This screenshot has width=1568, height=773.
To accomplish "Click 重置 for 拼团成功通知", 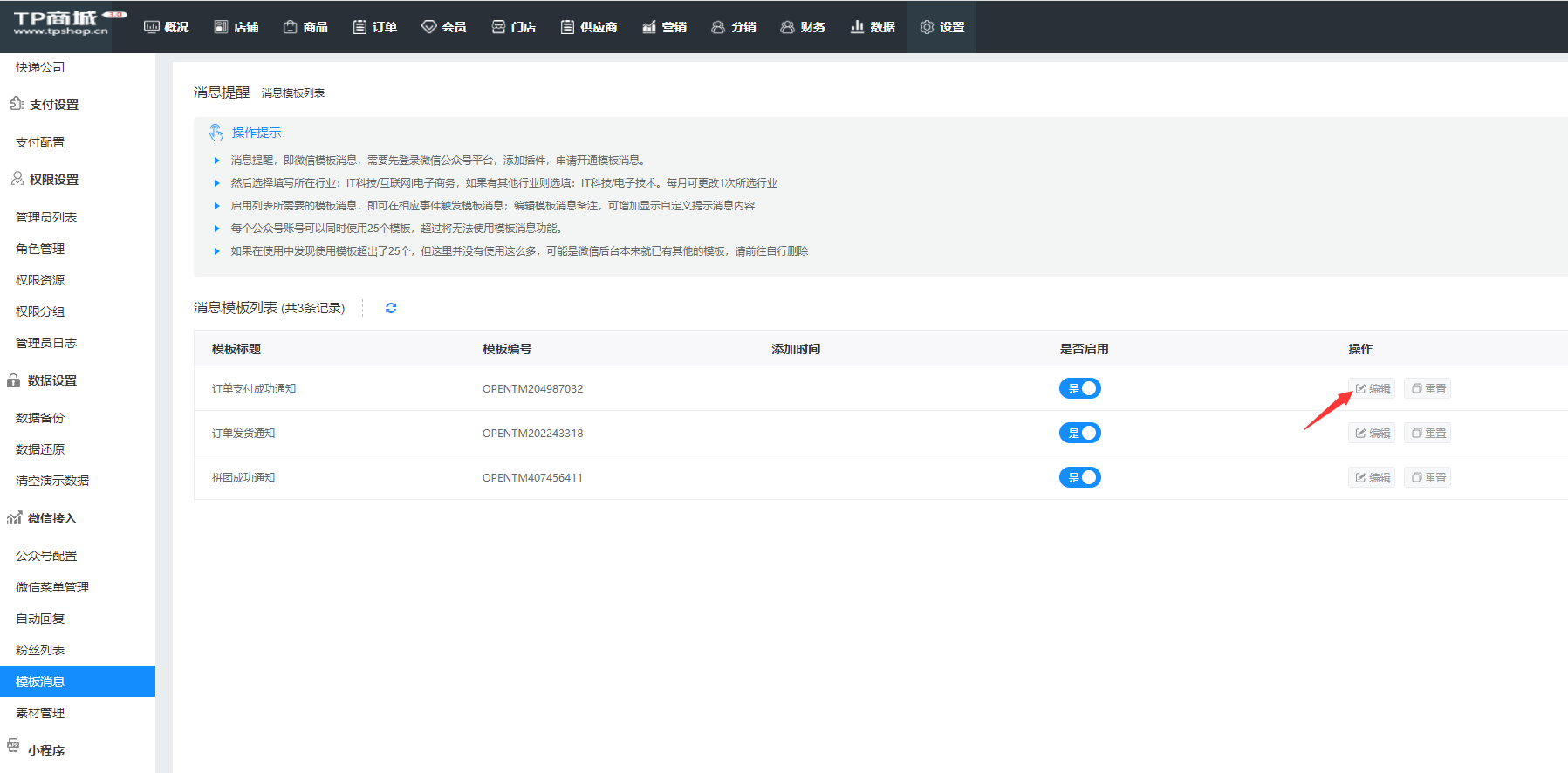I will click(x=1428, y=477).
